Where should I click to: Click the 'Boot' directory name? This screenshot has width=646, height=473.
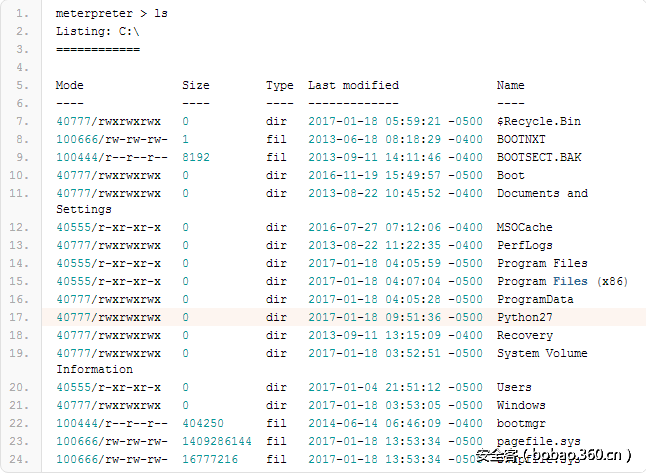(510, 176)
